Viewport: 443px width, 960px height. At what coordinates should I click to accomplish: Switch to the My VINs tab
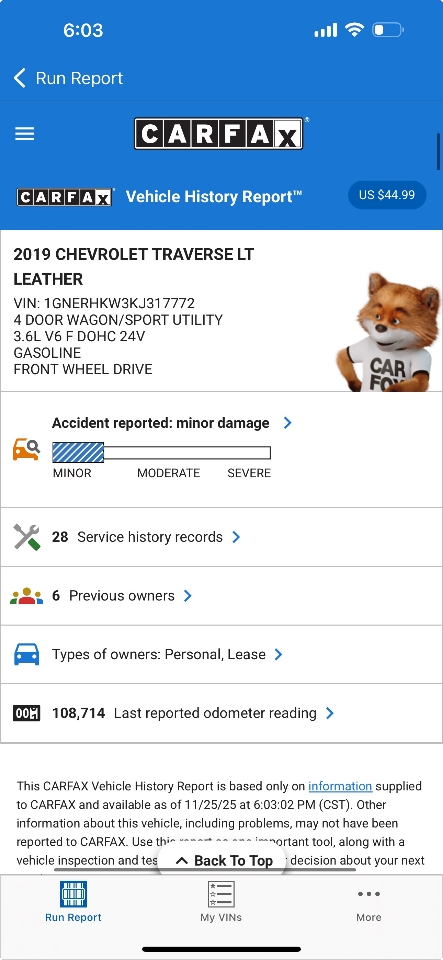pyautogui.click(x=221, y=902)
